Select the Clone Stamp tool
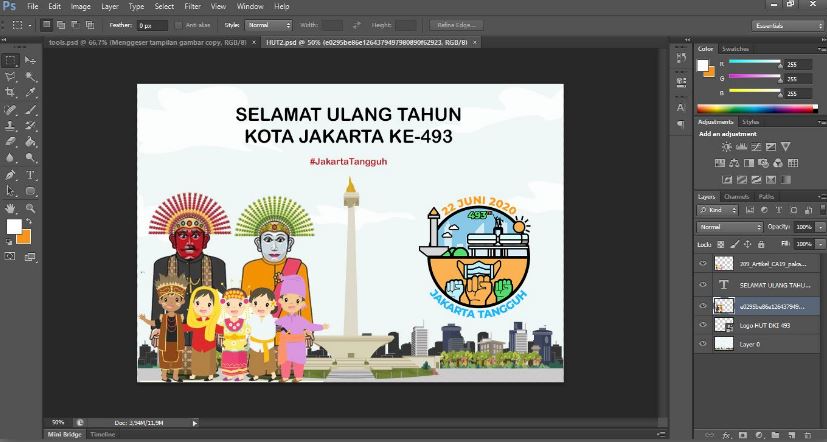827x442 pixels. 11,126
